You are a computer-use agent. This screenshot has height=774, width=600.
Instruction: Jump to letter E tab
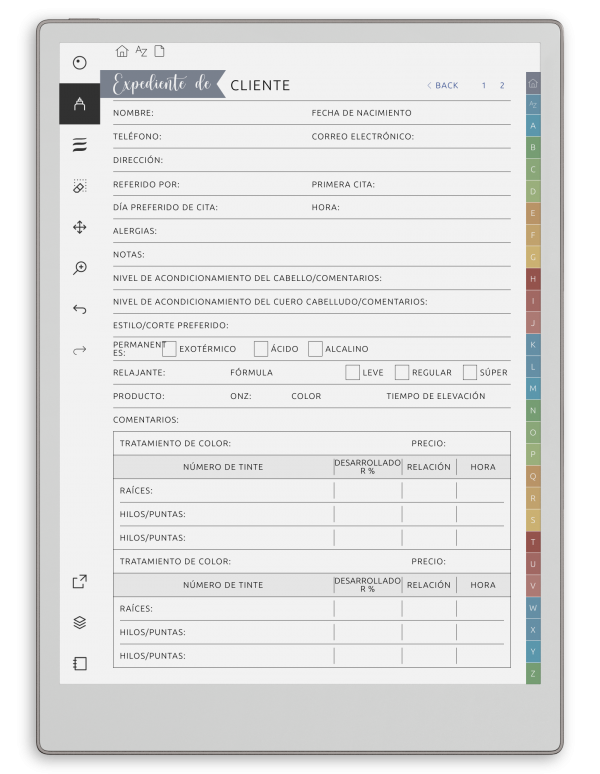533,213
